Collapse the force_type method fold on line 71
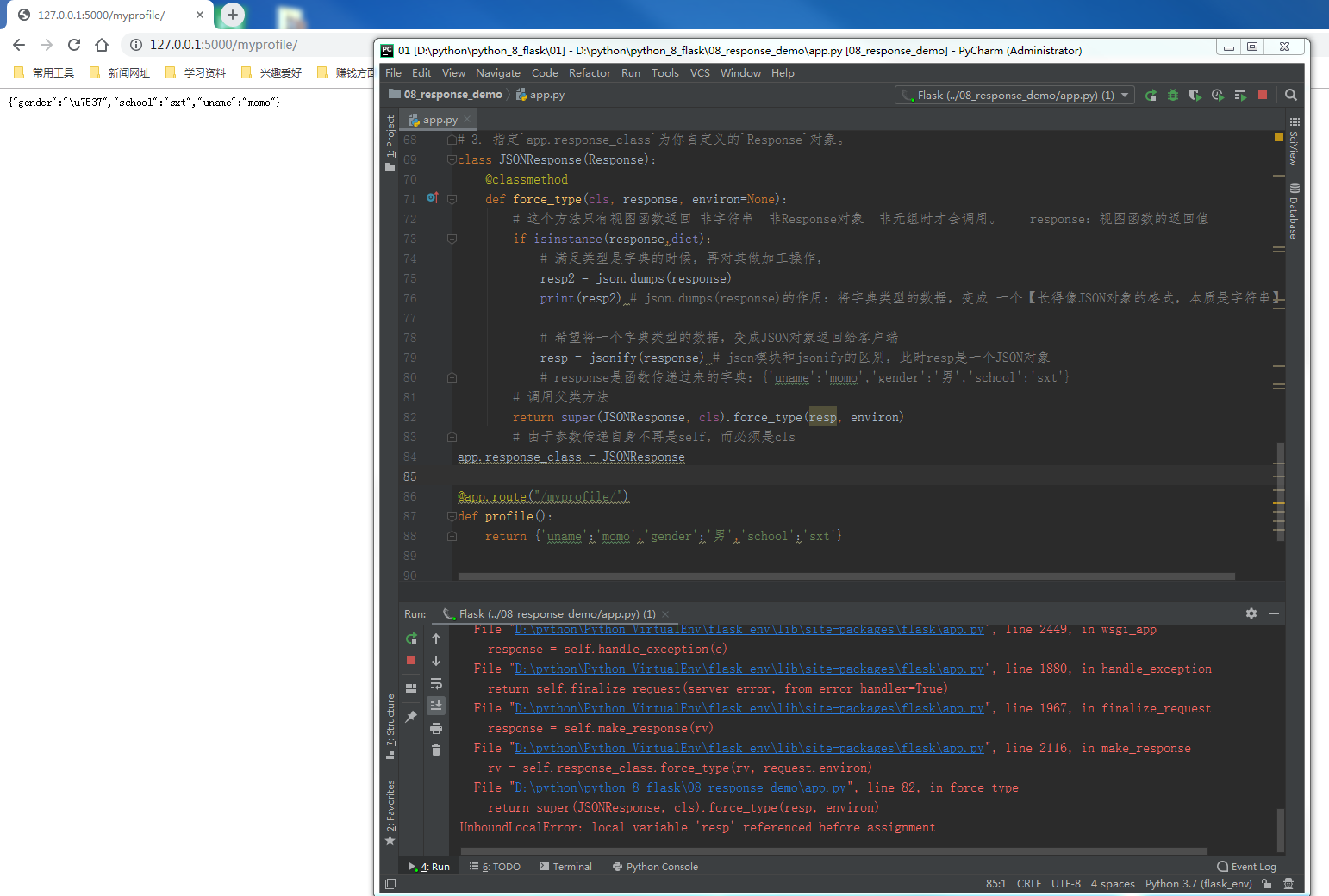 pyautogui.click(x=452, y=199)
